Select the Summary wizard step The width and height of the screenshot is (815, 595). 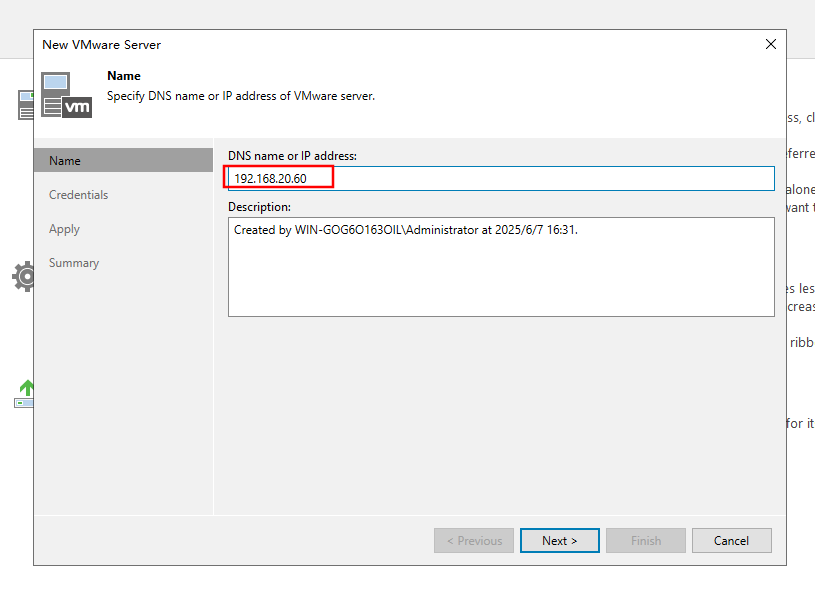coord(74,263)
